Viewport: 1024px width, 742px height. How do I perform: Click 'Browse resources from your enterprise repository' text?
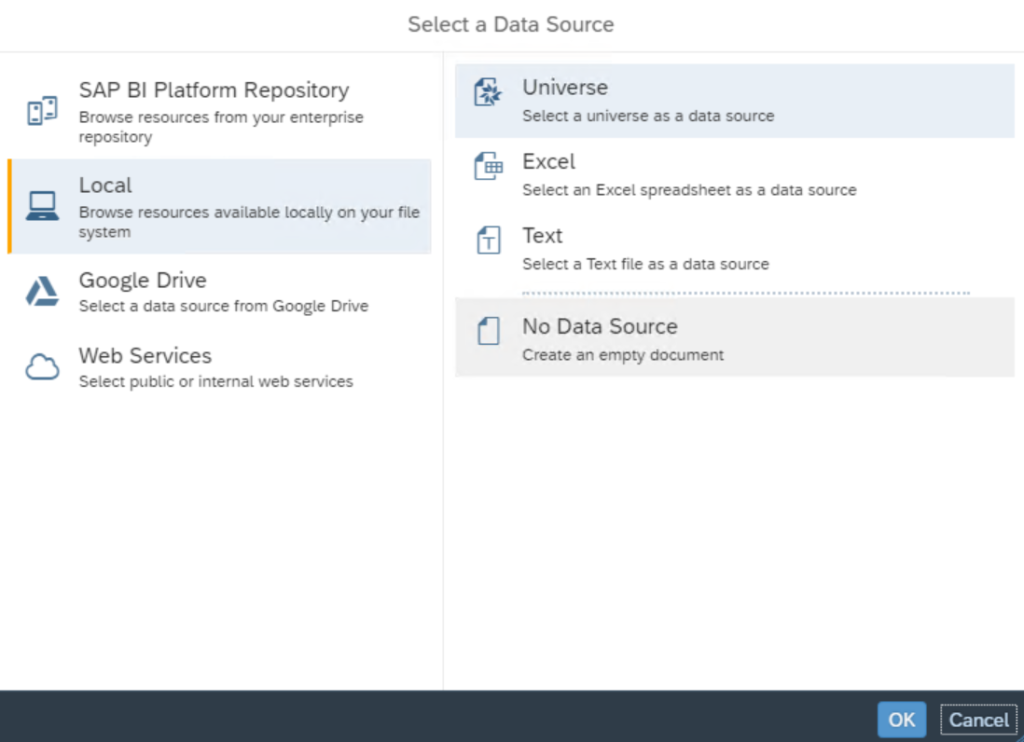tap(221, 127)
